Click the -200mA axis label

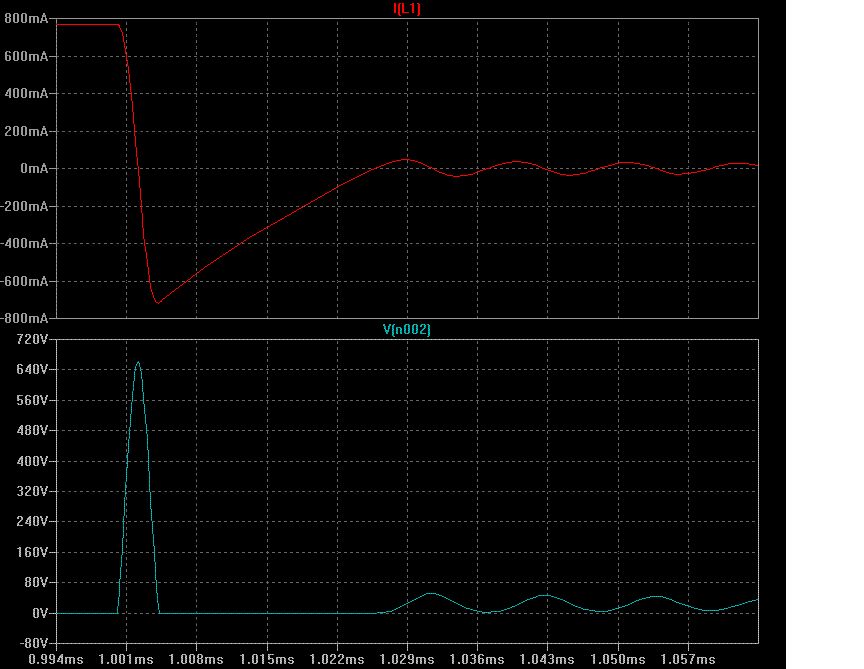[25, 206]
